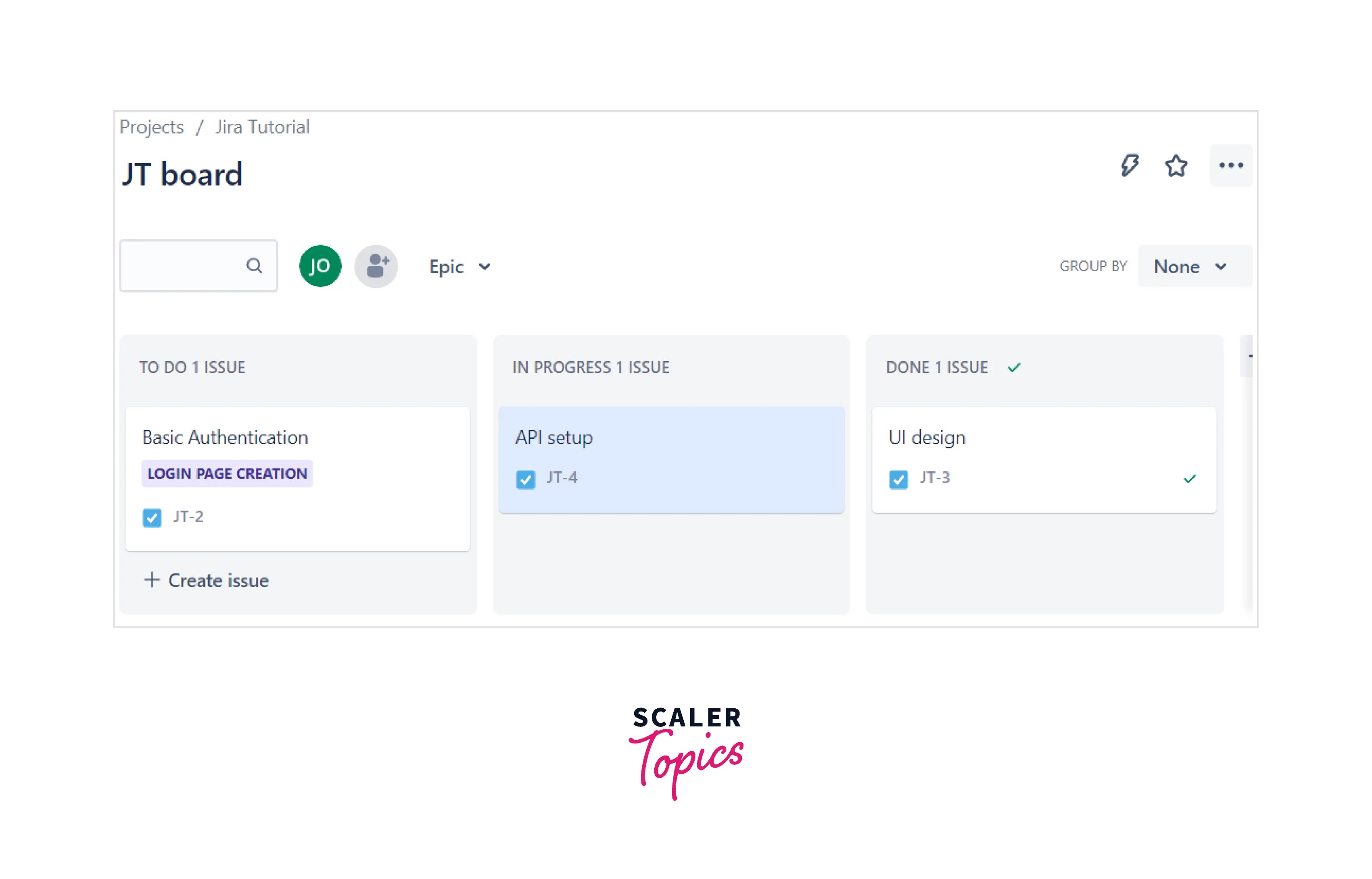Open the Group By None dropdown
The image size is (1372, 879).
[1189, 266]
